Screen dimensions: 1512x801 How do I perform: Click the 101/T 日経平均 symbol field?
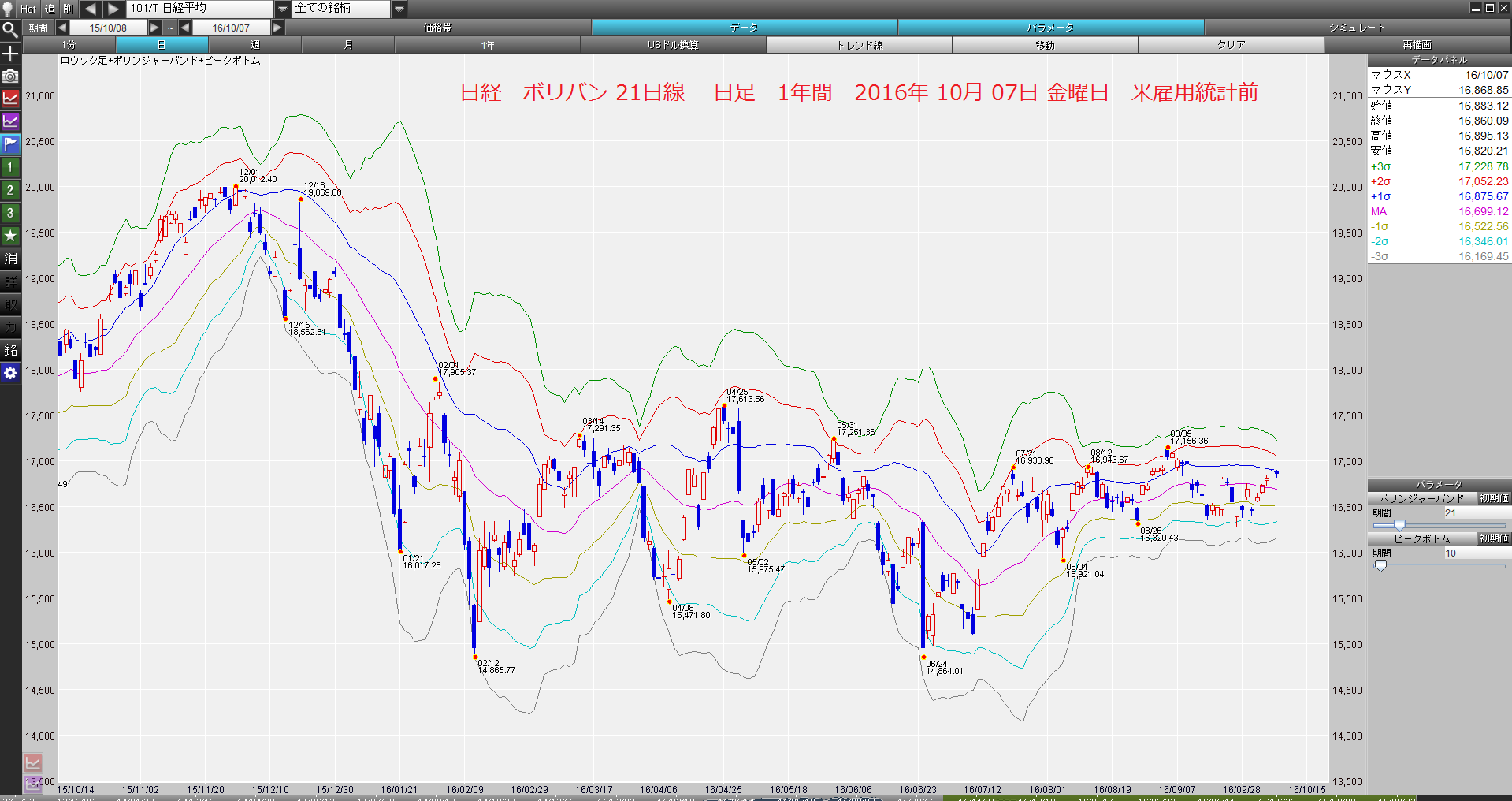(200, 9)
